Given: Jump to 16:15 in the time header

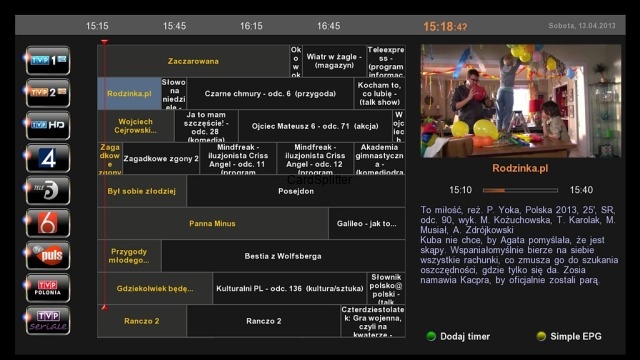Looking at the screenshot, I should pyautogui.click(x=251, y=26).
